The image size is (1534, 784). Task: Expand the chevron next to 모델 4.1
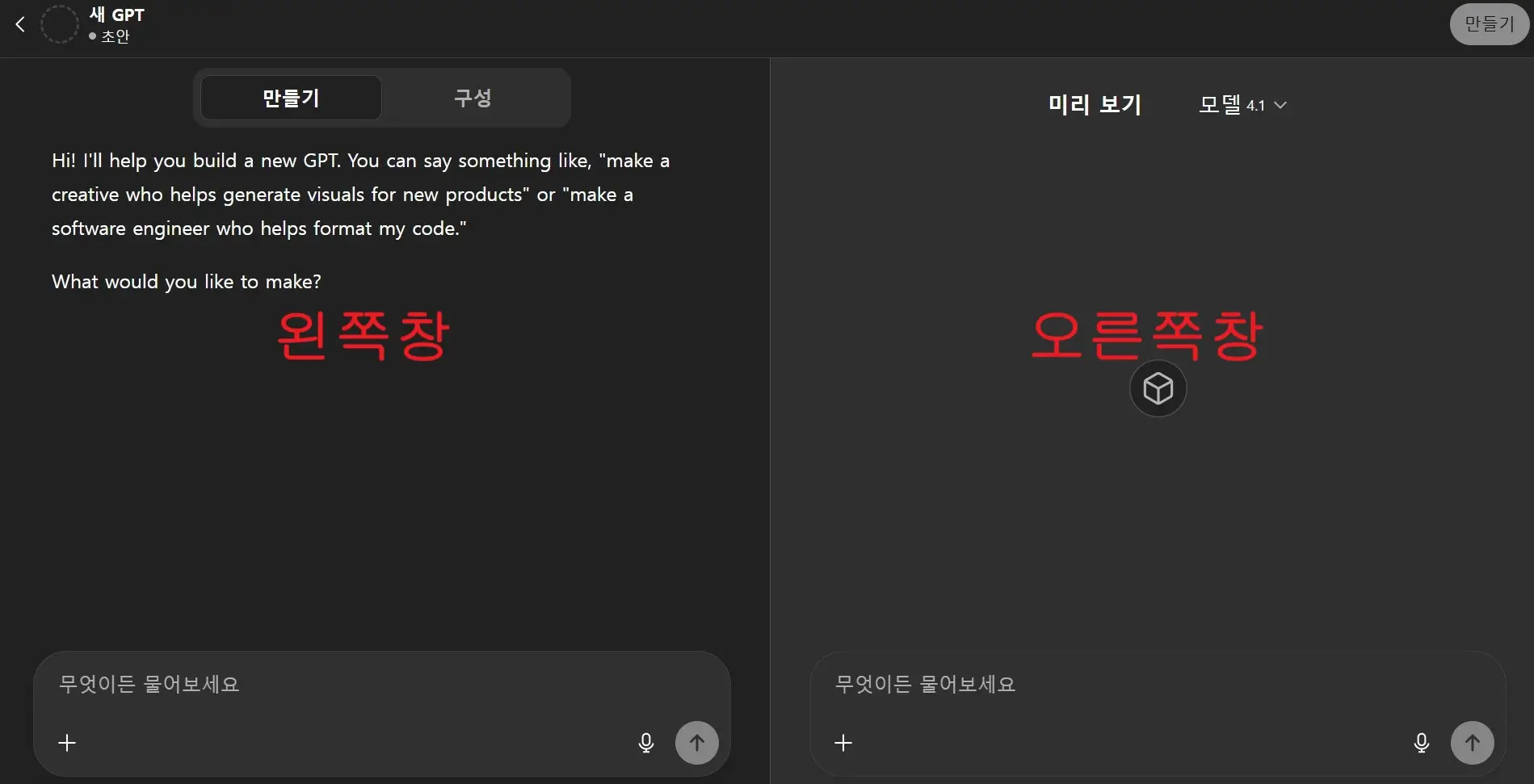coord(1280,106)
